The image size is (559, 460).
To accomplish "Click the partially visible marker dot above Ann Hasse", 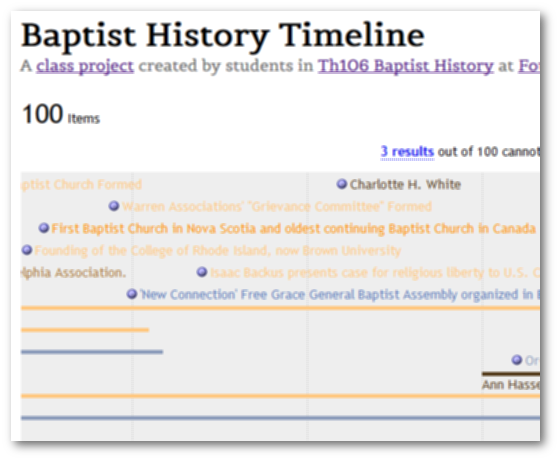I will 517,360.
